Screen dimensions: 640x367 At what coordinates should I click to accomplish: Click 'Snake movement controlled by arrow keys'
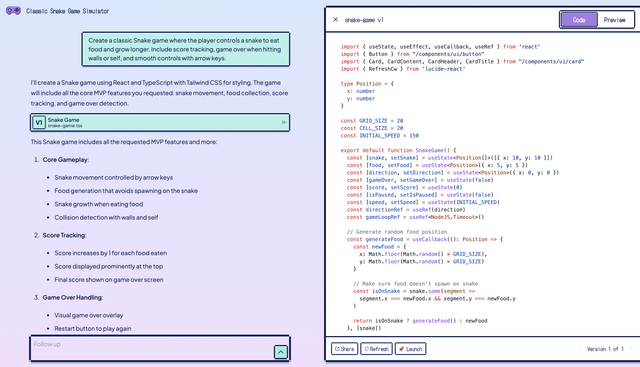[113, 178]
